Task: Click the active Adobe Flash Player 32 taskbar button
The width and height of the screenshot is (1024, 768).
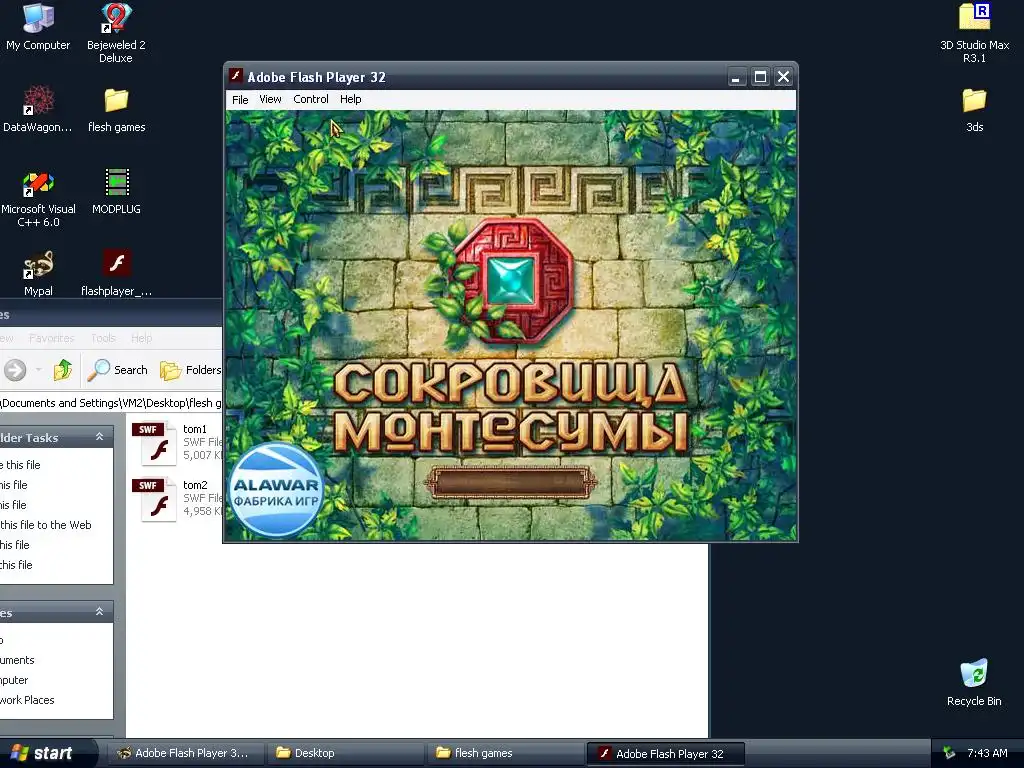Action: (665, 753)
